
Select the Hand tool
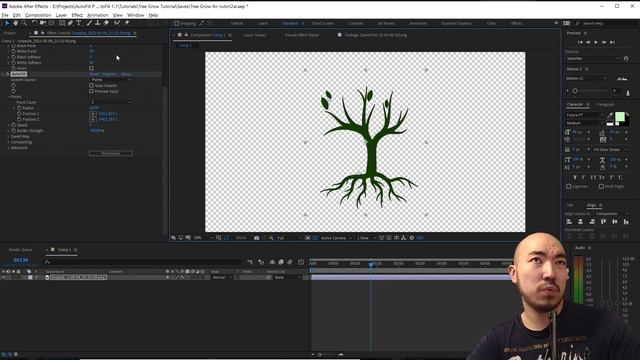[x=16, y=23]
